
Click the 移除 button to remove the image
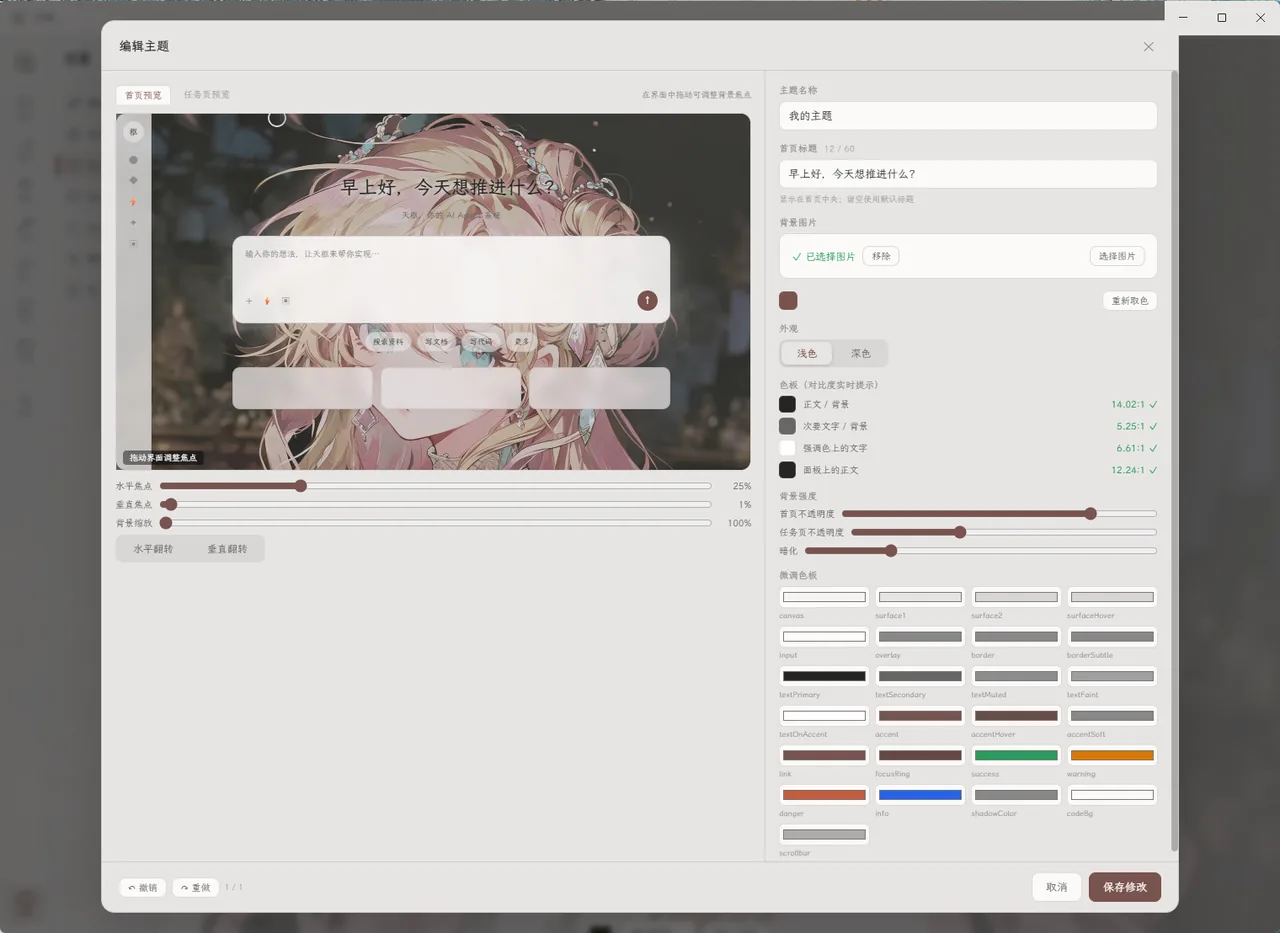(881, 256)
